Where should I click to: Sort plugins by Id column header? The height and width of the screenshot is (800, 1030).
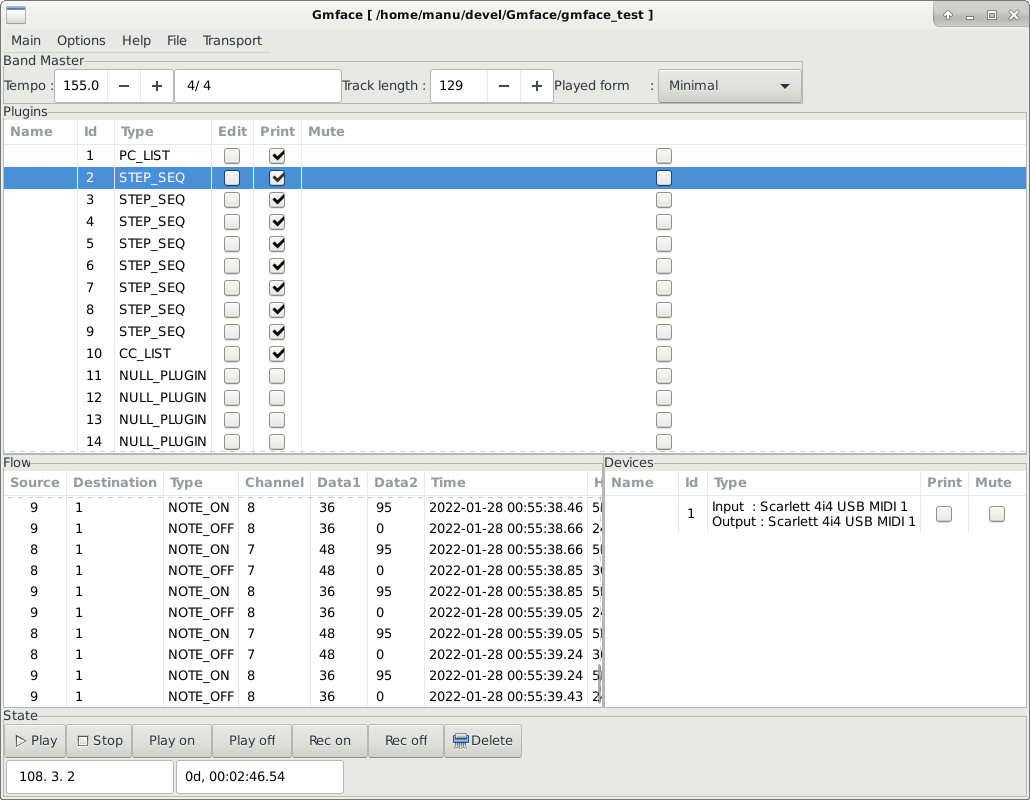96,131
